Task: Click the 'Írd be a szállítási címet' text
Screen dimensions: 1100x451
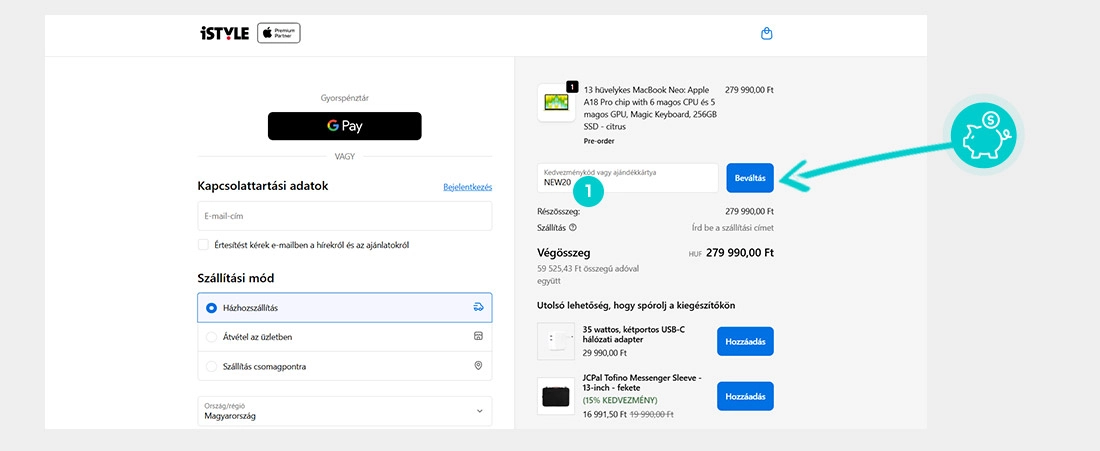Action: 732,227
